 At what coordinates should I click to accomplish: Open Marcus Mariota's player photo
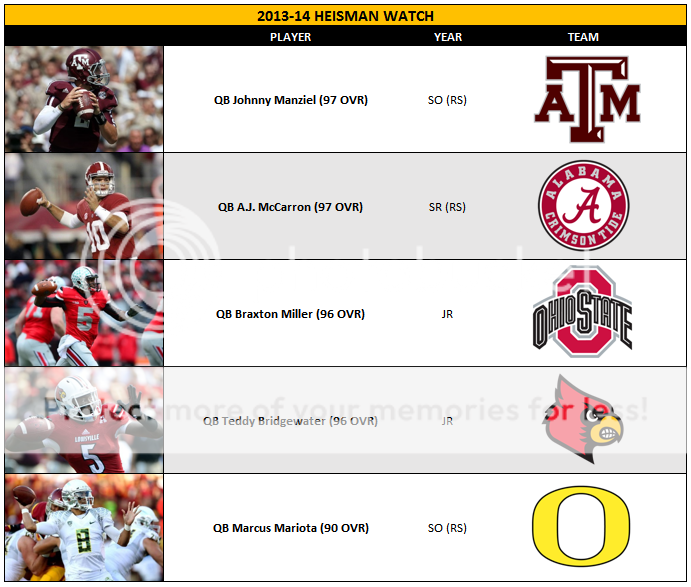(84, 527)
